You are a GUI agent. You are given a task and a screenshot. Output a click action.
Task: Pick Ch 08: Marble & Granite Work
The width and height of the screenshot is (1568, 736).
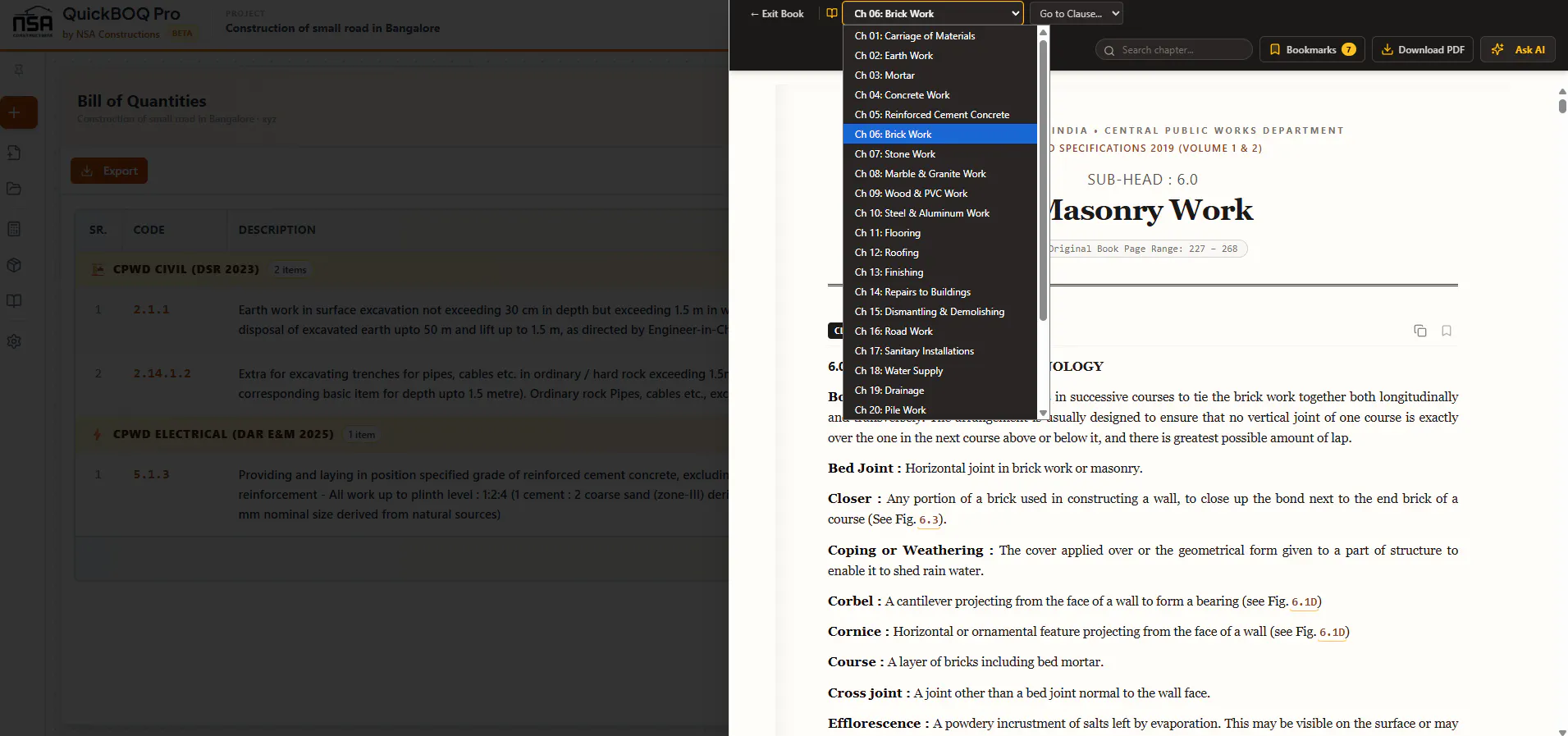(x=940, y=174)
